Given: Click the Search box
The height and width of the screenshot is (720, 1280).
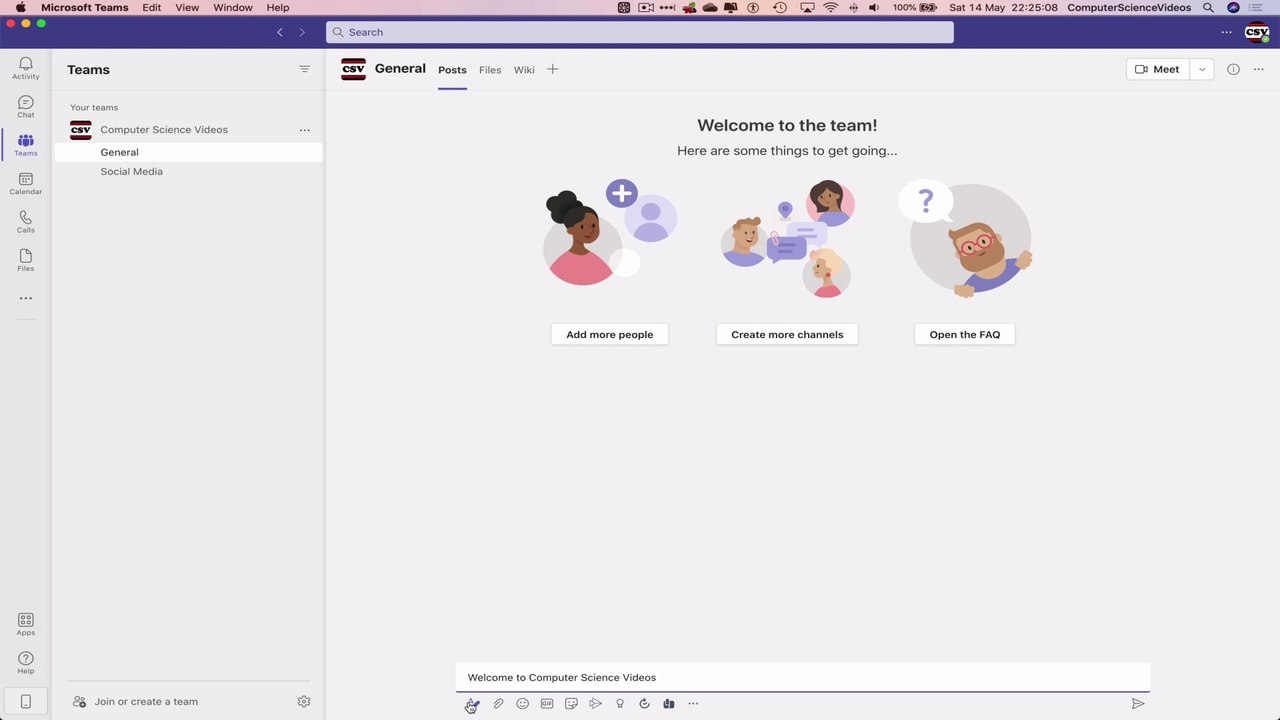Looking at the screenshot, I should [640, 32].
